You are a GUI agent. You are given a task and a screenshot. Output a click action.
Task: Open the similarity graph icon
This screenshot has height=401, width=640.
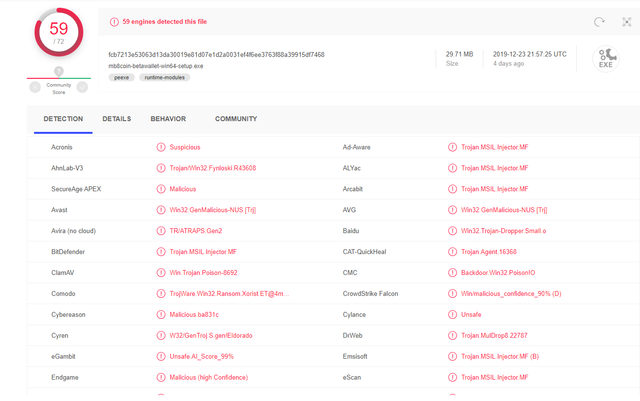coord(627,22)
